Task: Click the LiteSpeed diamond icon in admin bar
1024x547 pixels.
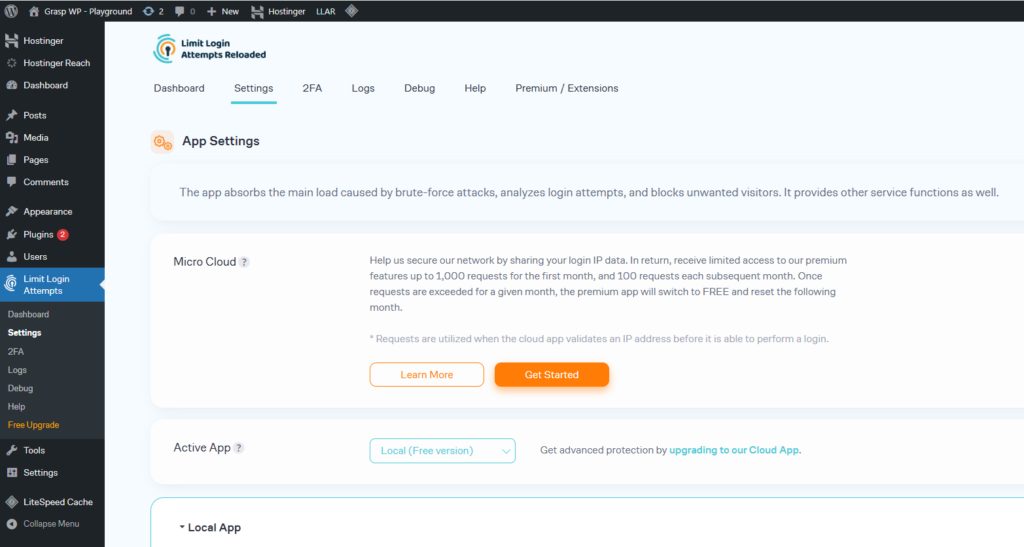Action: click(x=351, y=11)
